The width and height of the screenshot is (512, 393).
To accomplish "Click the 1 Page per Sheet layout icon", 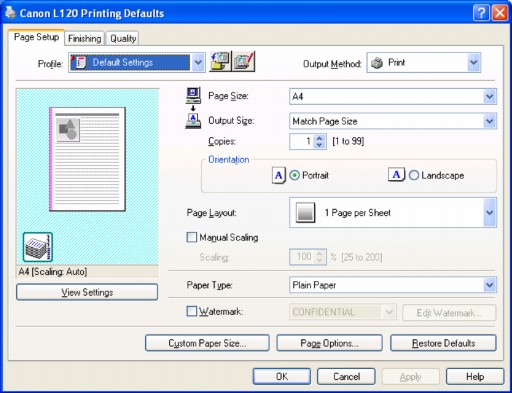I will click(305, 212).
